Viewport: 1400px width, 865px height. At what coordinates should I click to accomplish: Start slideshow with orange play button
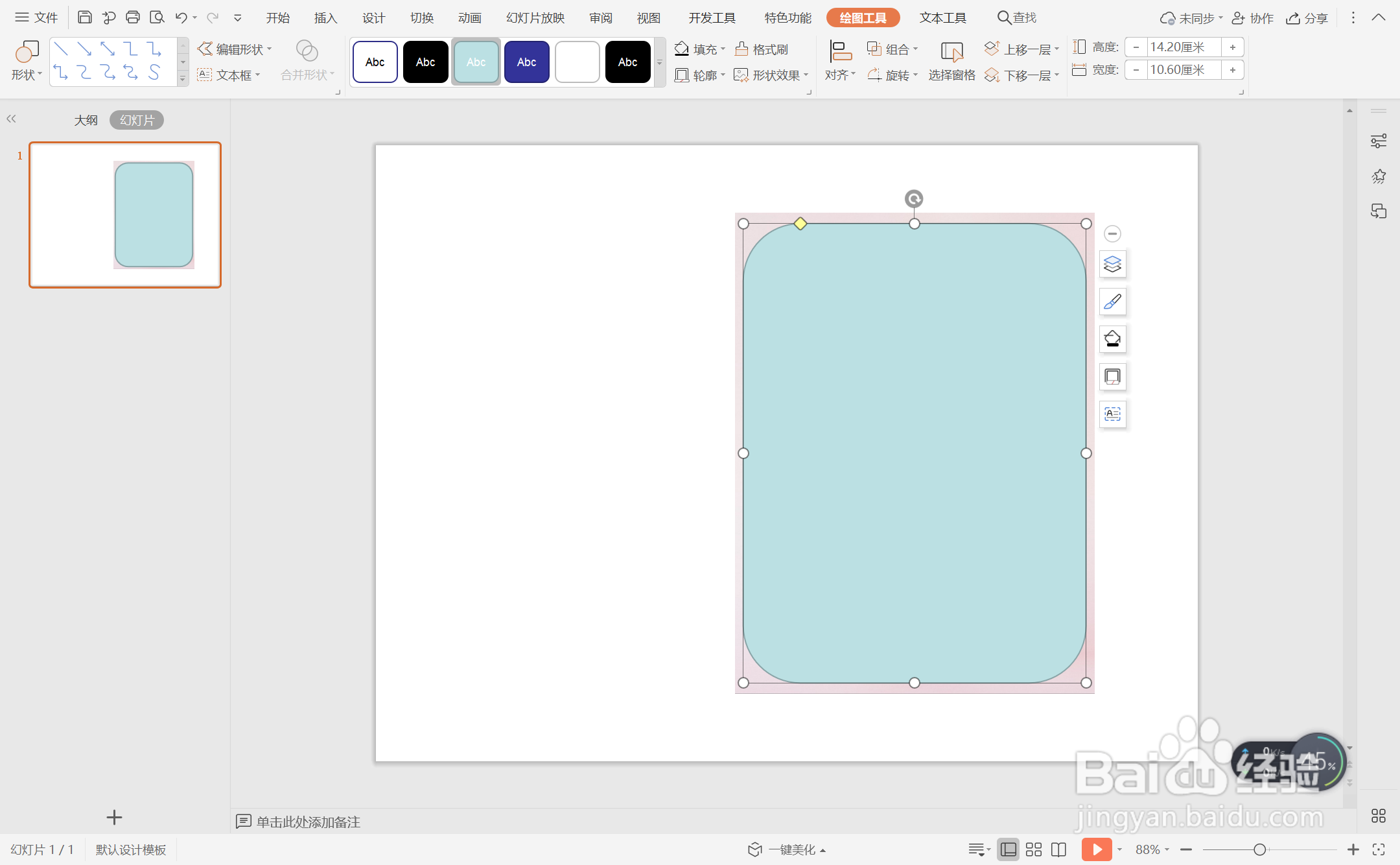tap(1096, 849)
